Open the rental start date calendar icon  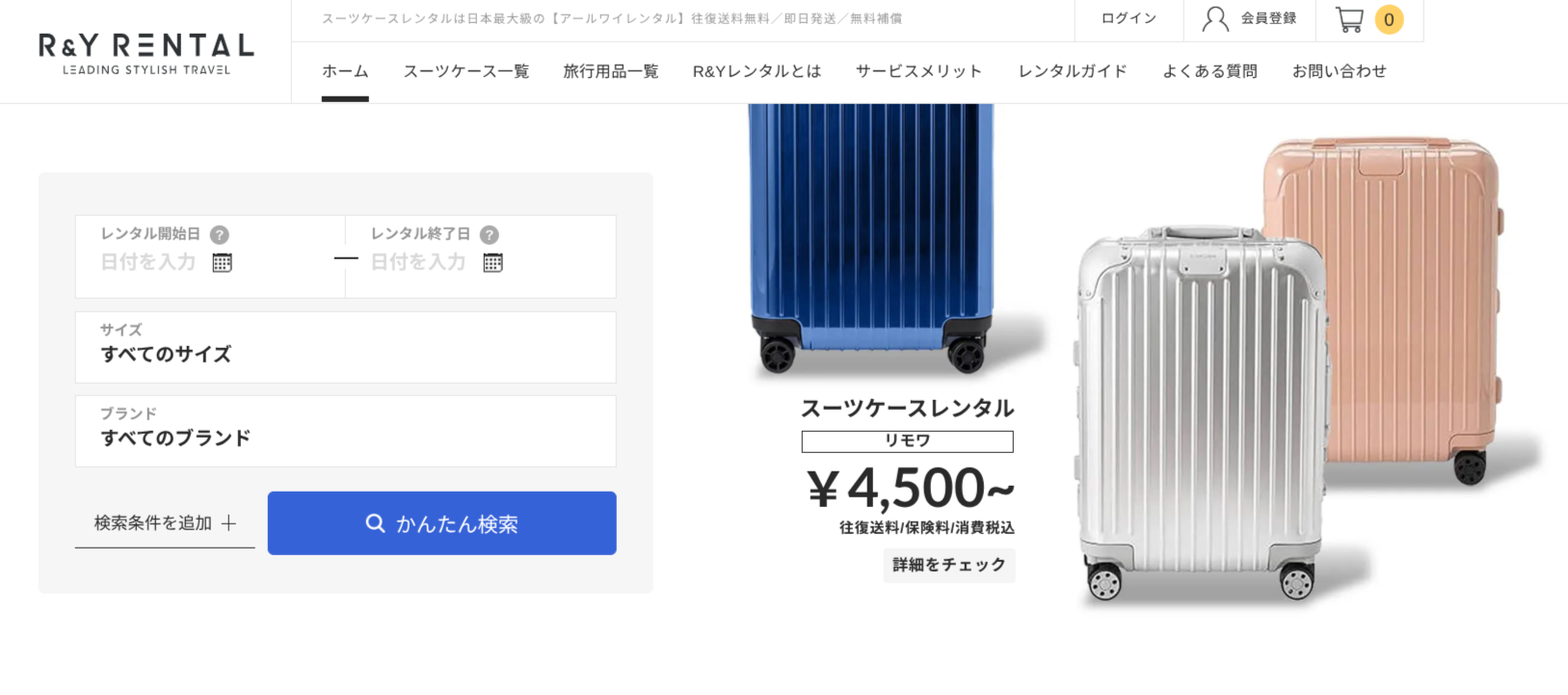click(222, 262)
